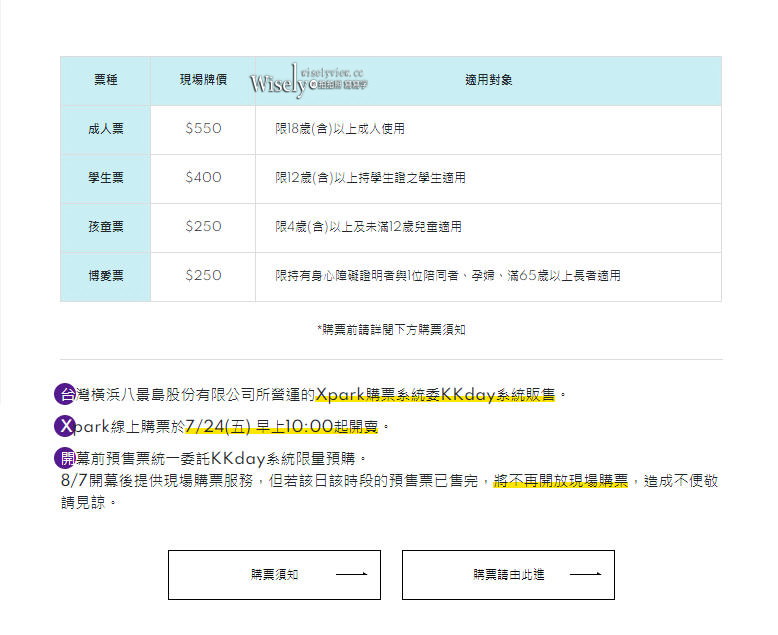Click arrow icon in 購票須知 button
The height and width of the screenshot is (635, 778).
coord(351,574)
